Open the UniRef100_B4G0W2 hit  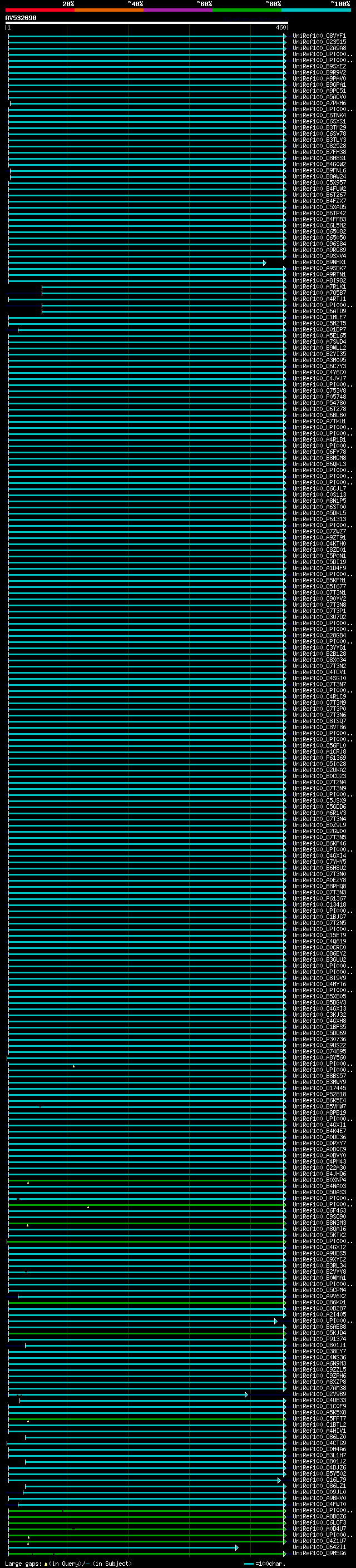pyautogui.click(x=319, y=164)
